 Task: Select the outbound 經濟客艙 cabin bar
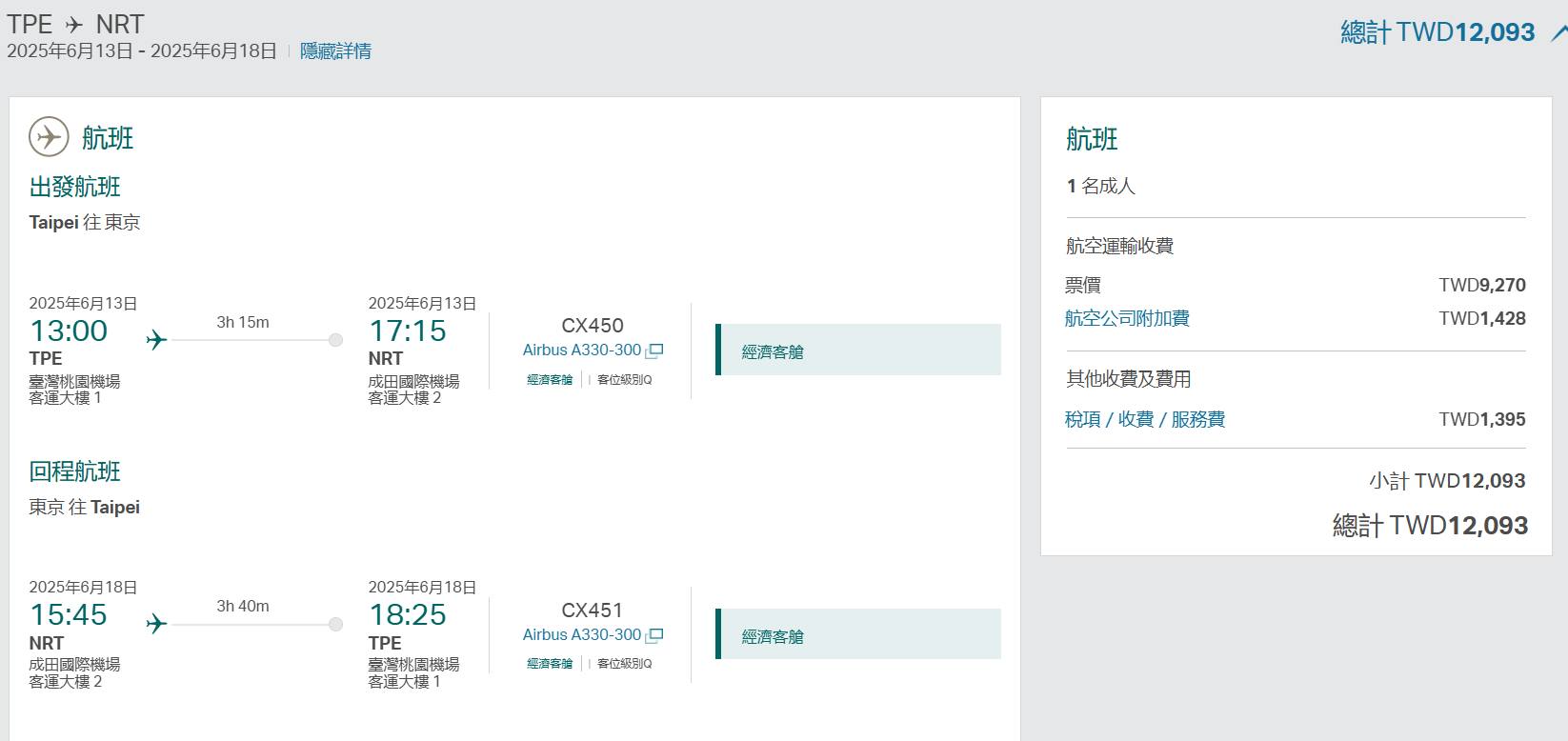coord(857,350)
